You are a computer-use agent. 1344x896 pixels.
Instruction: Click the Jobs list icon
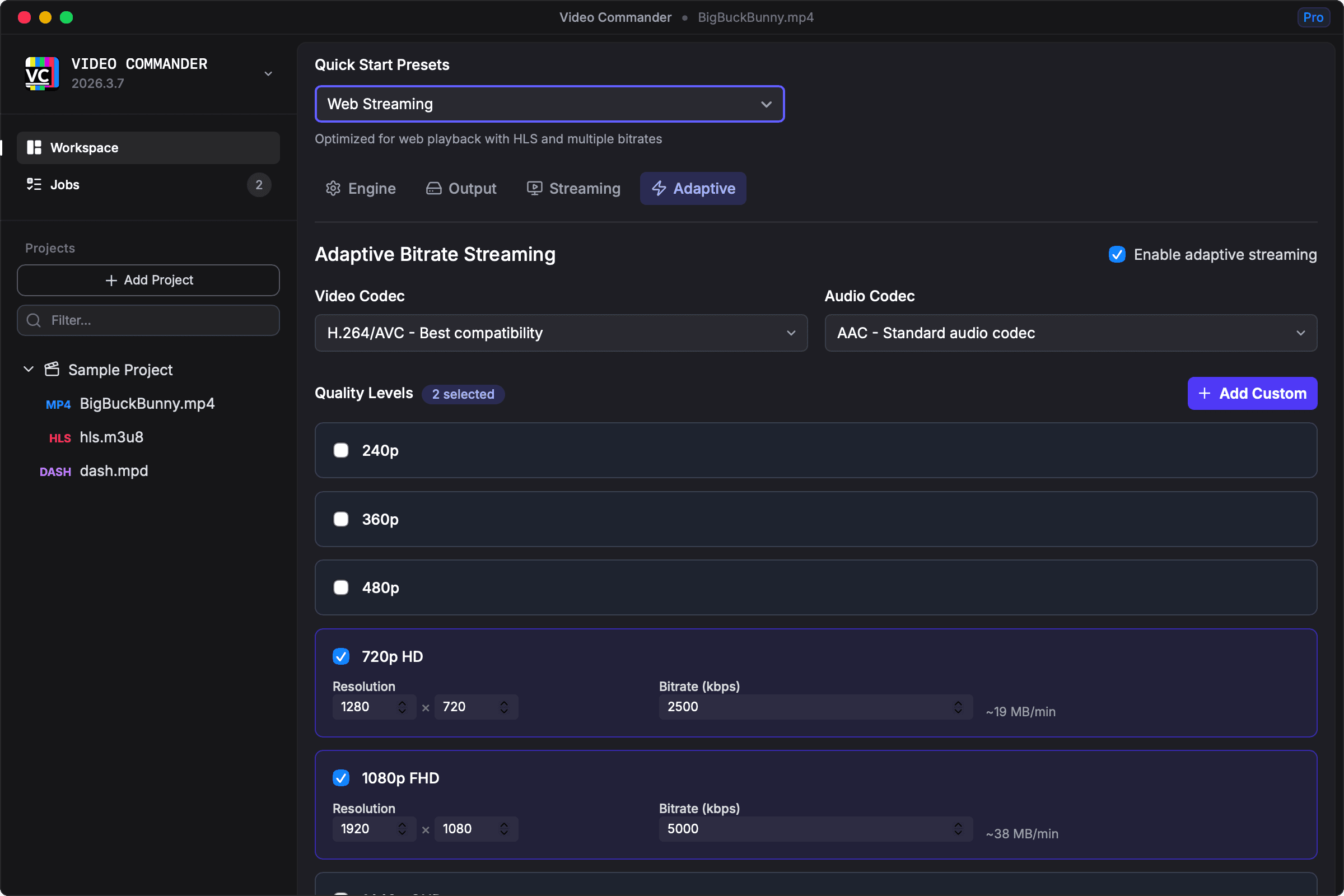coord(34,184)
